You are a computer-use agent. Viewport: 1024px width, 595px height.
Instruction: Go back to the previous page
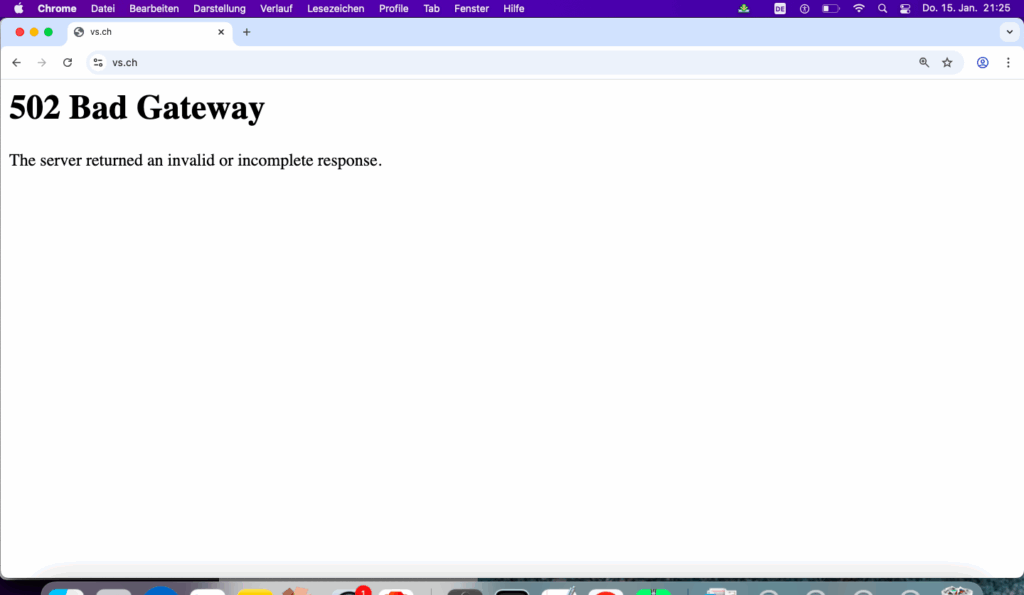[16, 62]
